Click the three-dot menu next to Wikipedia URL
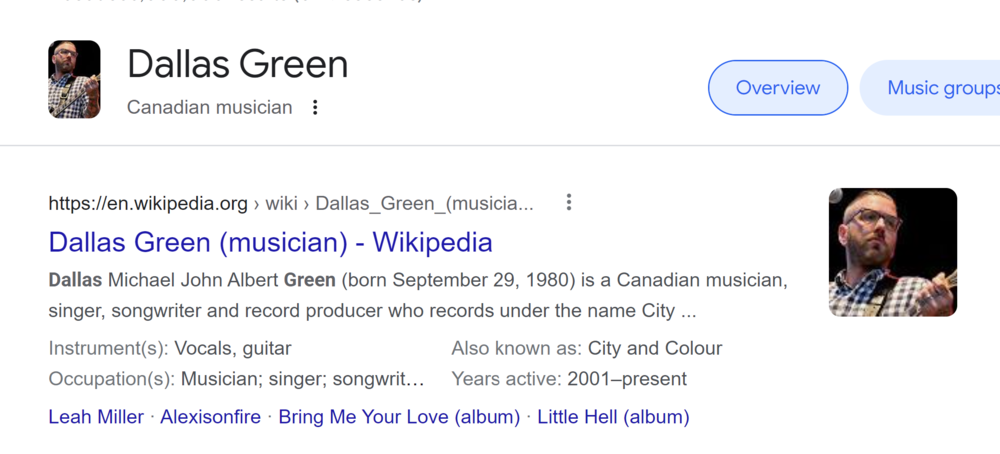This screenshot has height=454, width=1000. (x=568, y=203)
